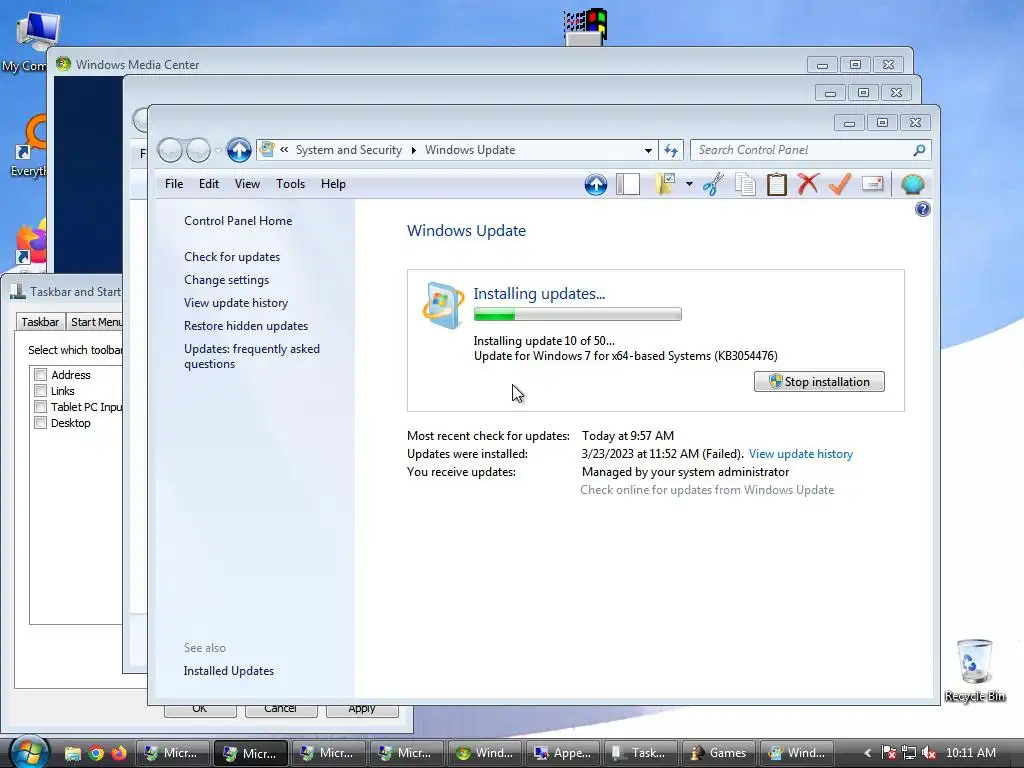Click the Copy pages toolbar icon
This screenshot has width=1024, height=768.
point(745,184)
